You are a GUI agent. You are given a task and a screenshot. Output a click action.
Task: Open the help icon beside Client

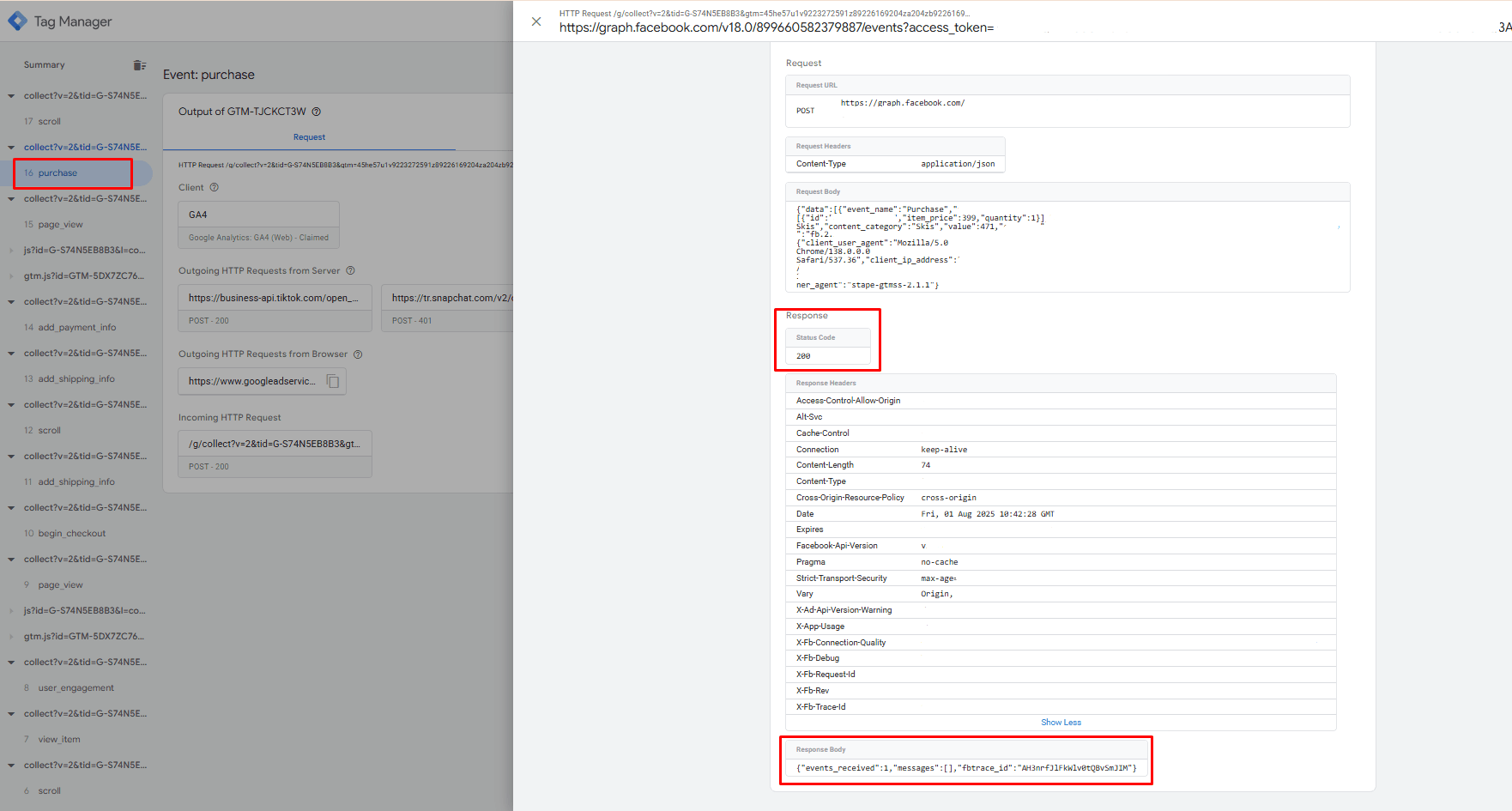215,187
